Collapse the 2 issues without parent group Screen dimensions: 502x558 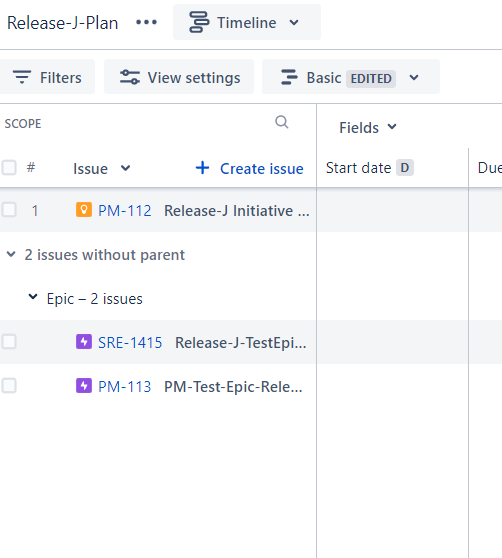tap(11, 254)
